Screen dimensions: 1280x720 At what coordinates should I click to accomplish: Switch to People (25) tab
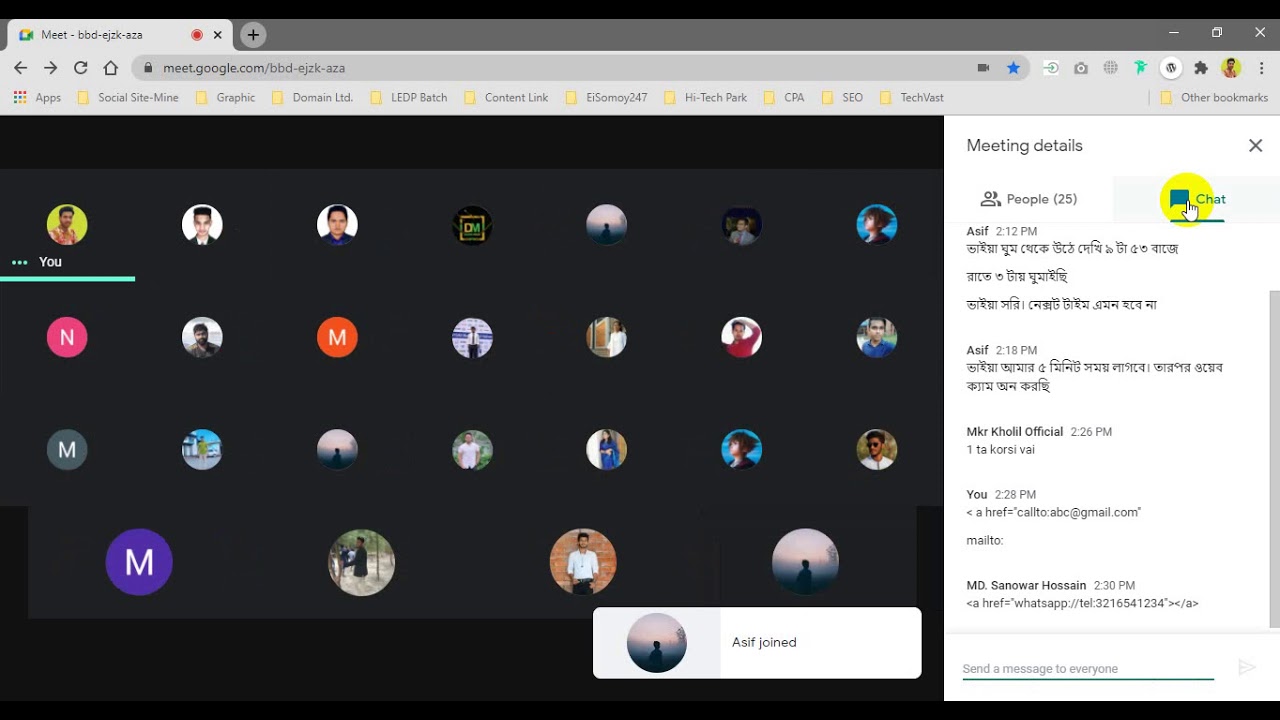1029,199
